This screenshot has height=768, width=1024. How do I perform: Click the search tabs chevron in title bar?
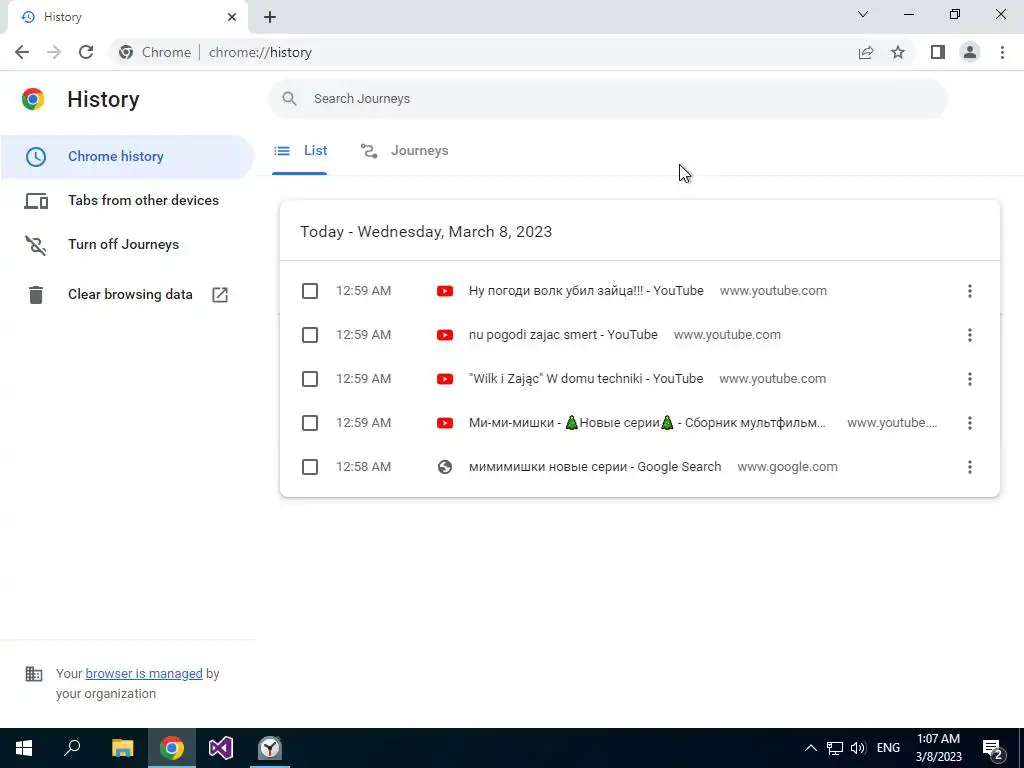tap(863, 14)
